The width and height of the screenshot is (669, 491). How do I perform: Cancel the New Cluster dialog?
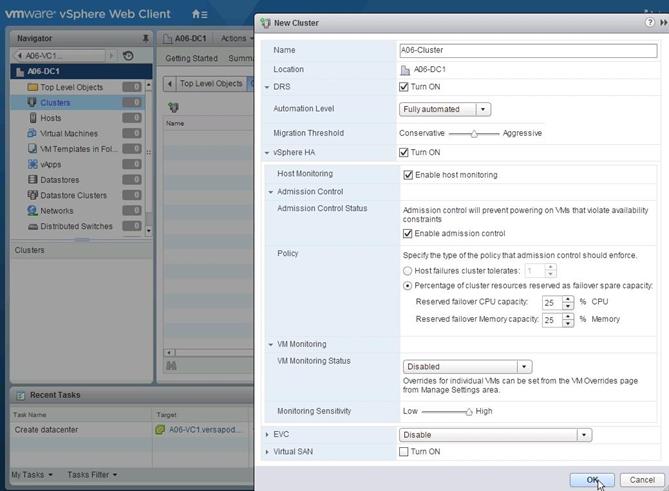[642, 480]
